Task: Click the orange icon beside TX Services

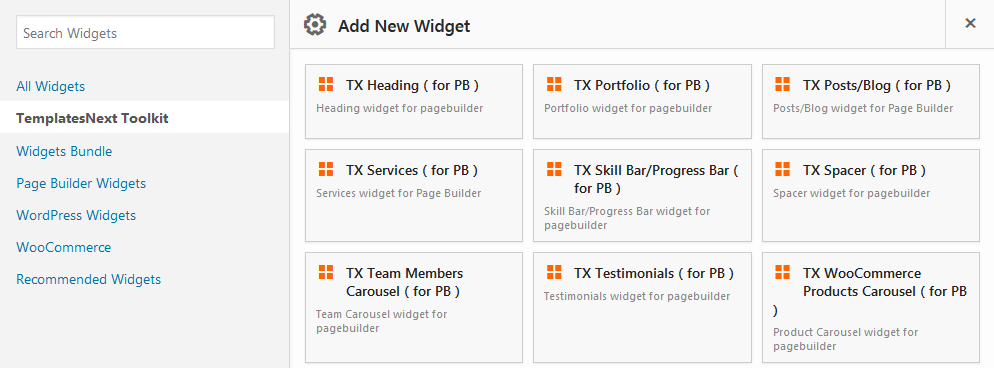Action: tap(326, 169)
